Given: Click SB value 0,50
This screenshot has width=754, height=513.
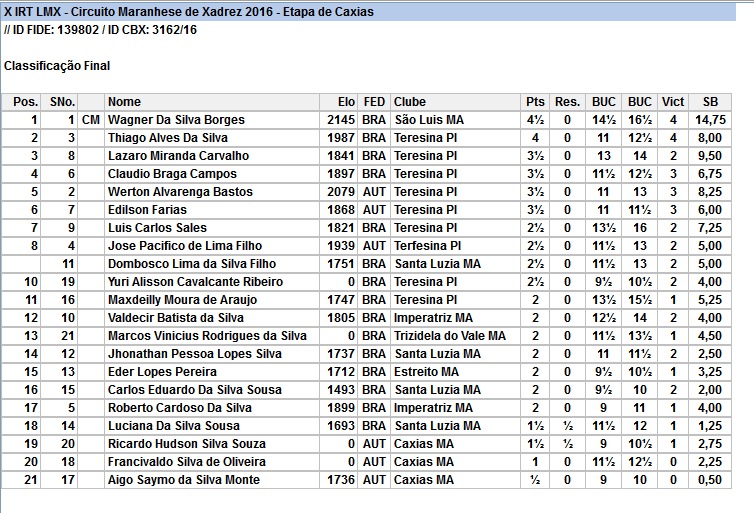Looking at the screenshot, I should click(x=710, y=480).
